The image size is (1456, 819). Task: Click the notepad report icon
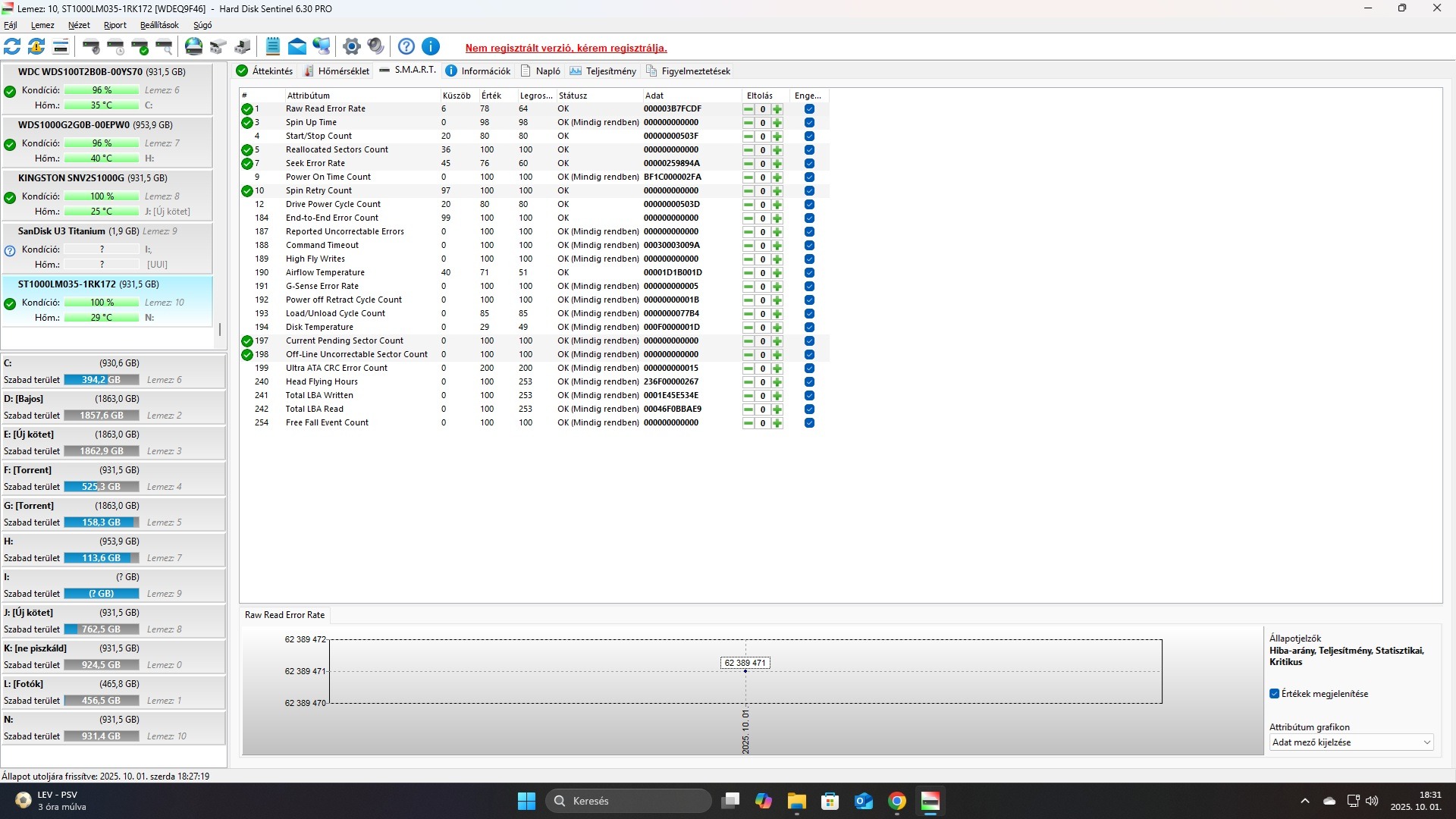[273, 47]
